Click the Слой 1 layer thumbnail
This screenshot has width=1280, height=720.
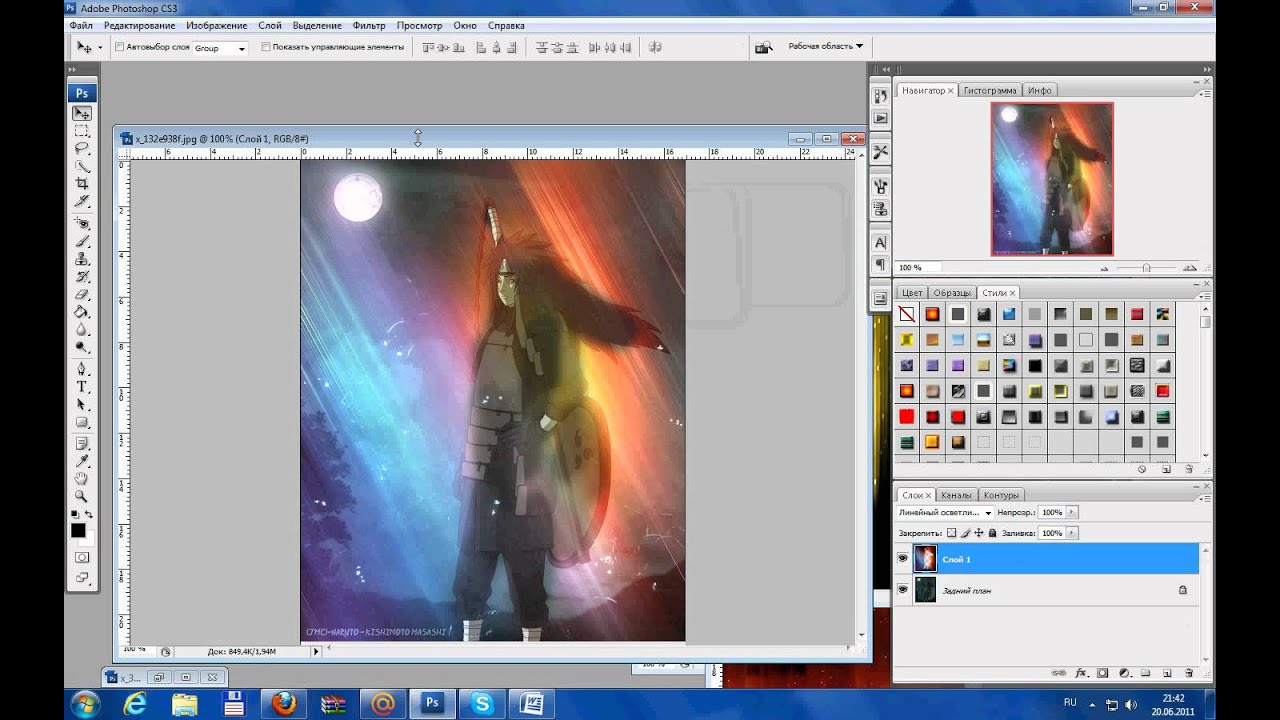[x=925, y=558]
